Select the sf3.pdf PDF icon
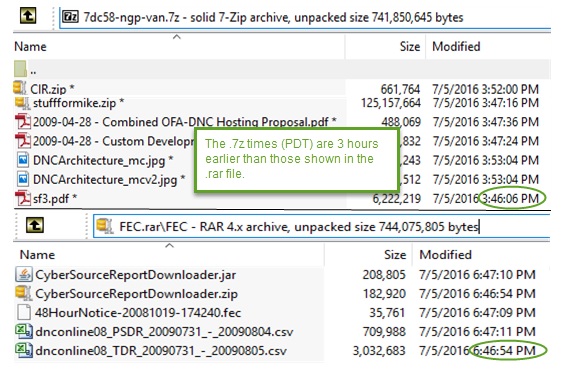Image resolution: width=569 pixels, height=375 pixels. [x=23, y=198]
